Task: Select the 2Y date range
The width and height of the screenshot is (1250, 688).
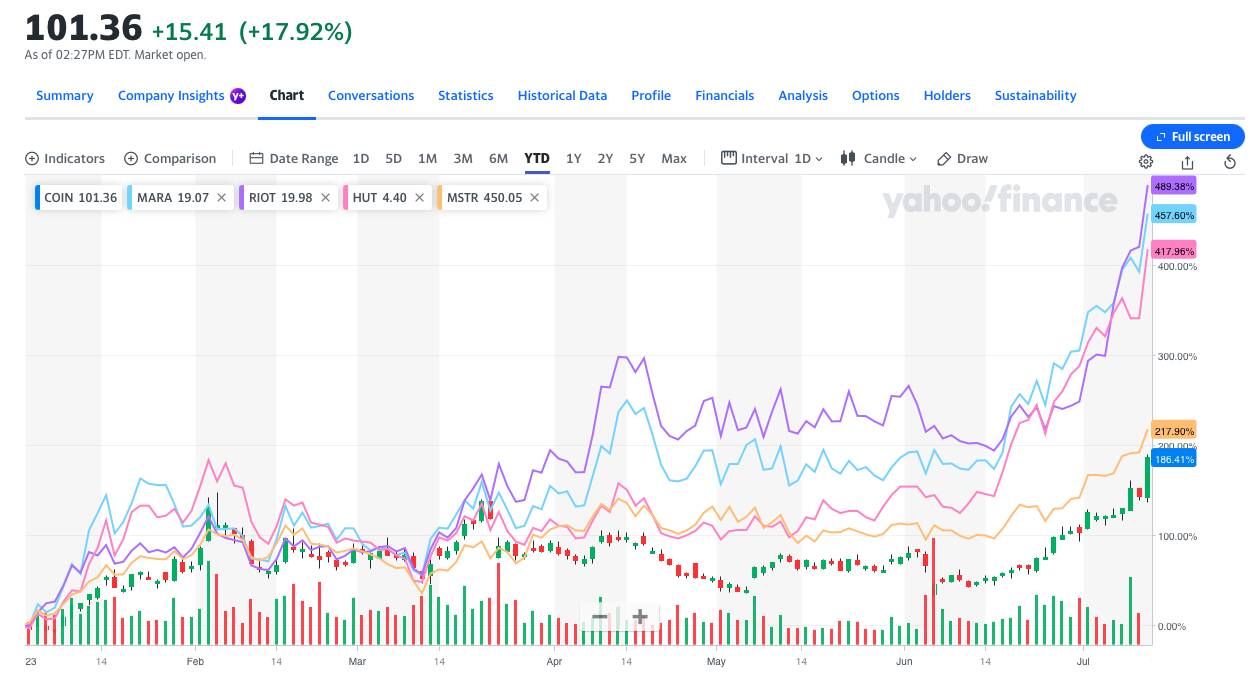Action: (x=605, y=158)
